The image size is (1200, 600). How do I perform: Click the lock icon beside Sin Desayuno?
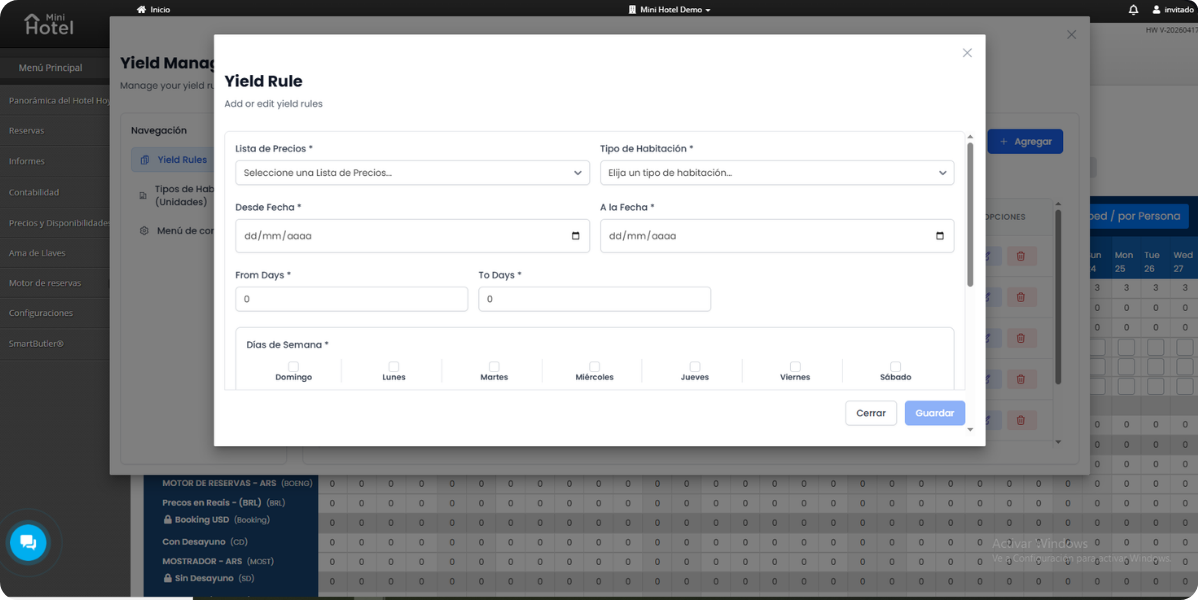(x=168, y=578)
